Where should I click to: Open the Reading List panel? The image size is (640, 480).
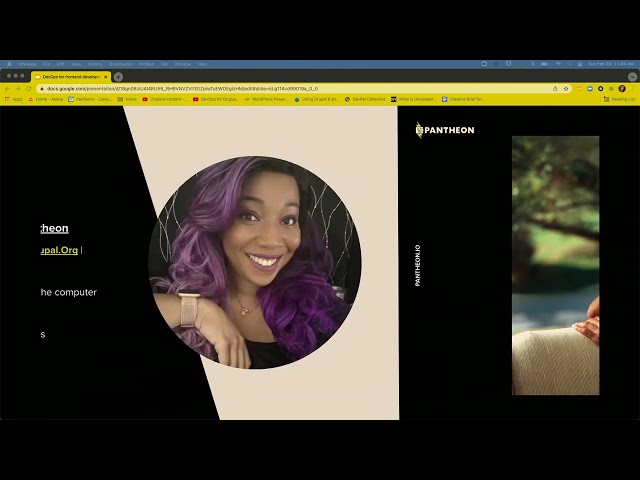[619, 99]
